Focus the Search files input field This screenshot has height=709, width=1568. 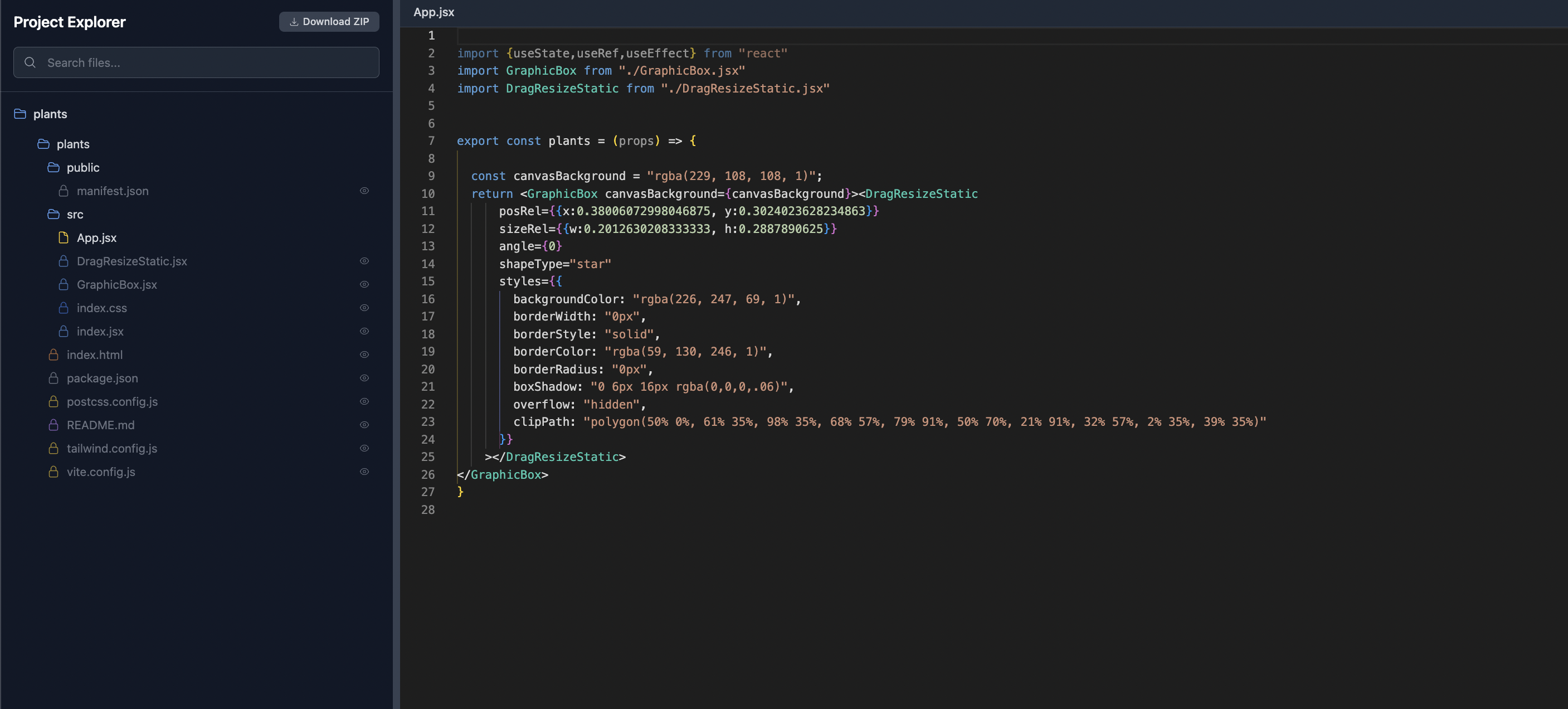click(x=207, y=62)
